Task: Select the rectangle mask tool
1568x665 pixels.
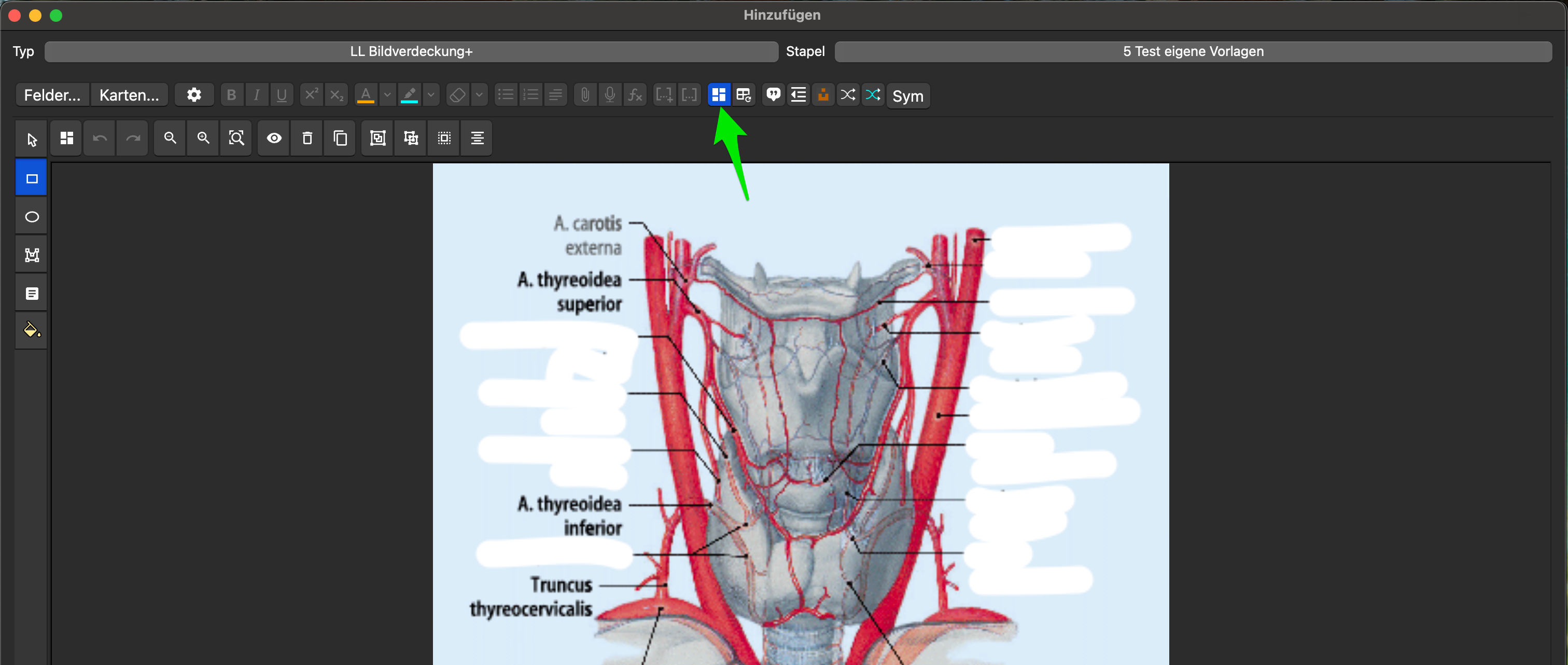Action: point(32,178)
